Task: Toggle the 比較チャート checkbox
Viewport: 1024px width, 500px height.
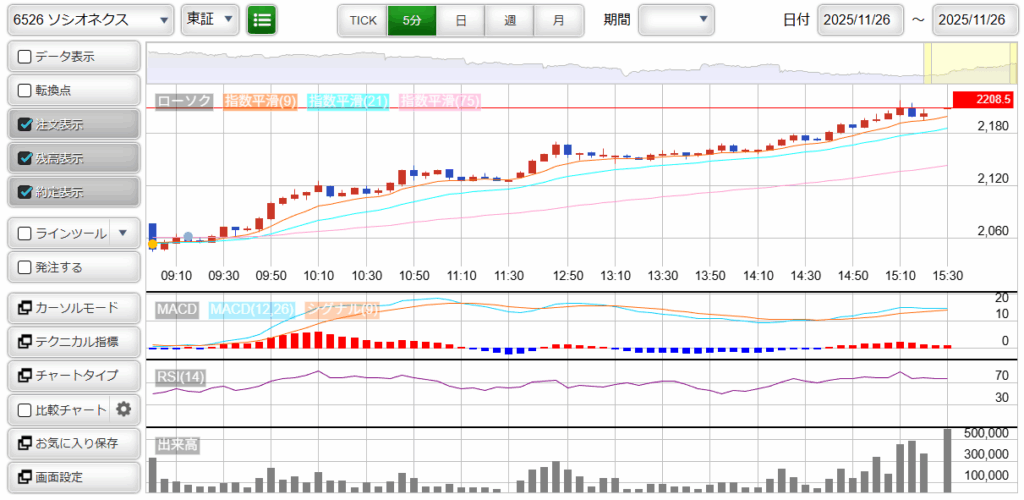Action: [x=26, y=409]
